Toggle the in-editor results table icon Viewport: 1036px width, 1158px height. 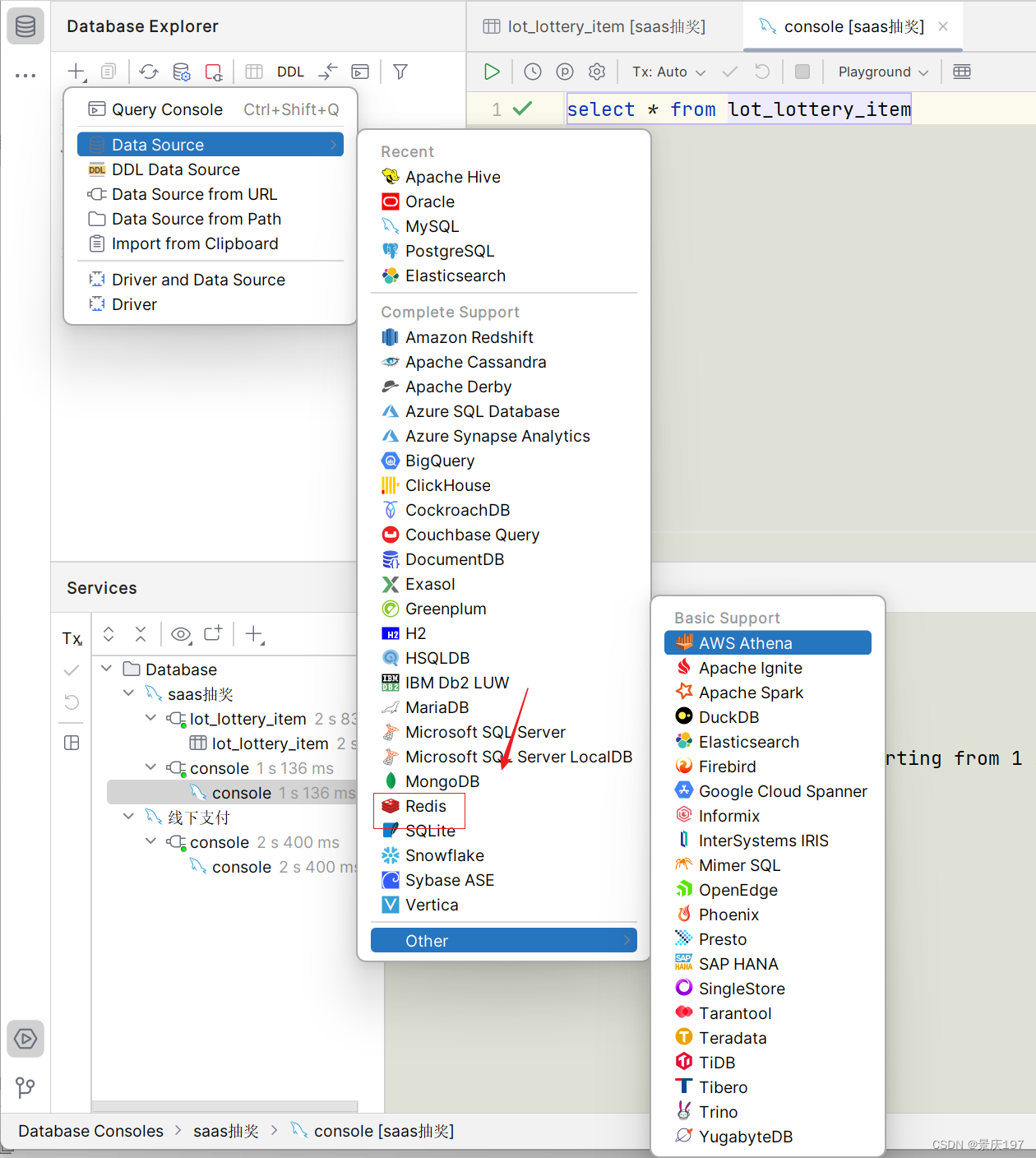pyautogui.click(x=962, y=72)
